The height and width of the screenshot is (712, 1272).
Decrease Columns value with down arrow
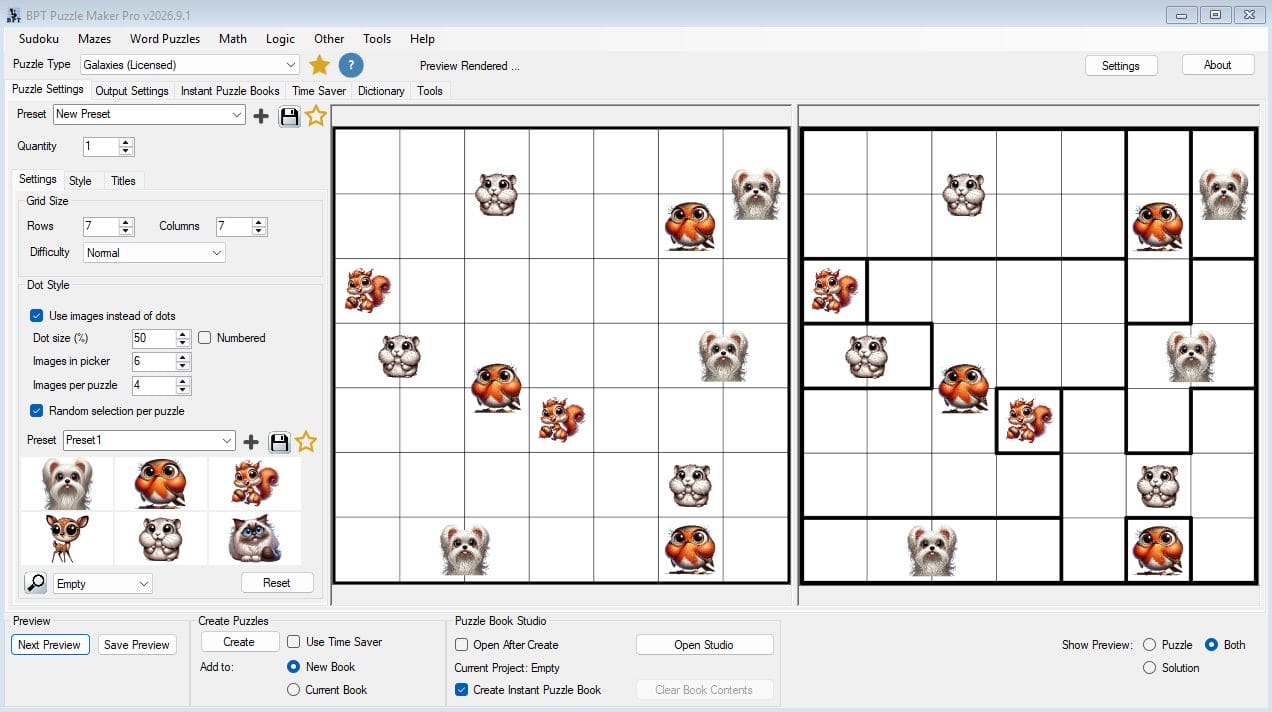[259, 231]
